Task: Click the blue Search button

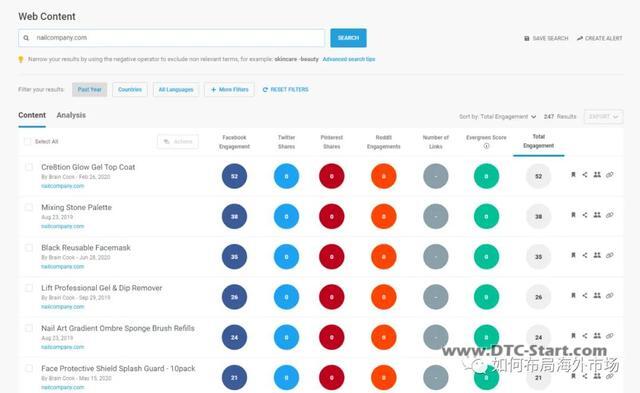Action: coord(348,38)
